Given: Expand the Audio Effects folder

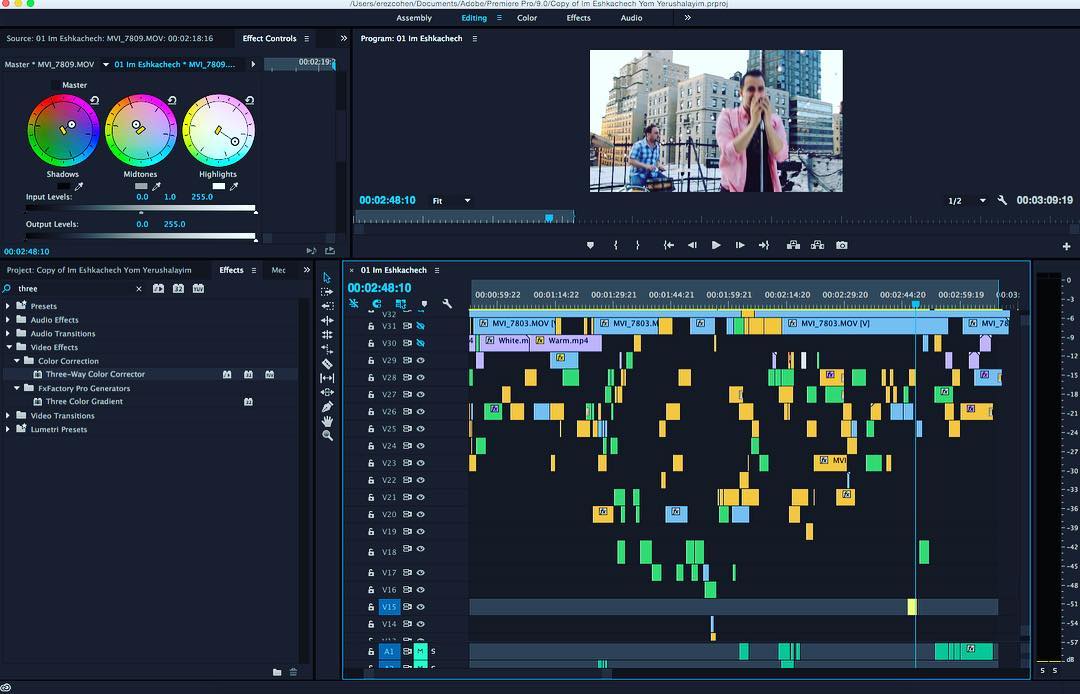Looking at the screenshot, I should [8, 320].
